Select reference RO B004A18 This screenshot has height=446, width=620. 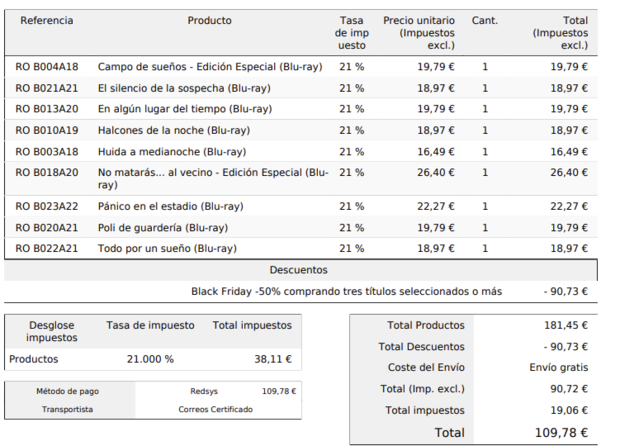(x=47, y=66)
